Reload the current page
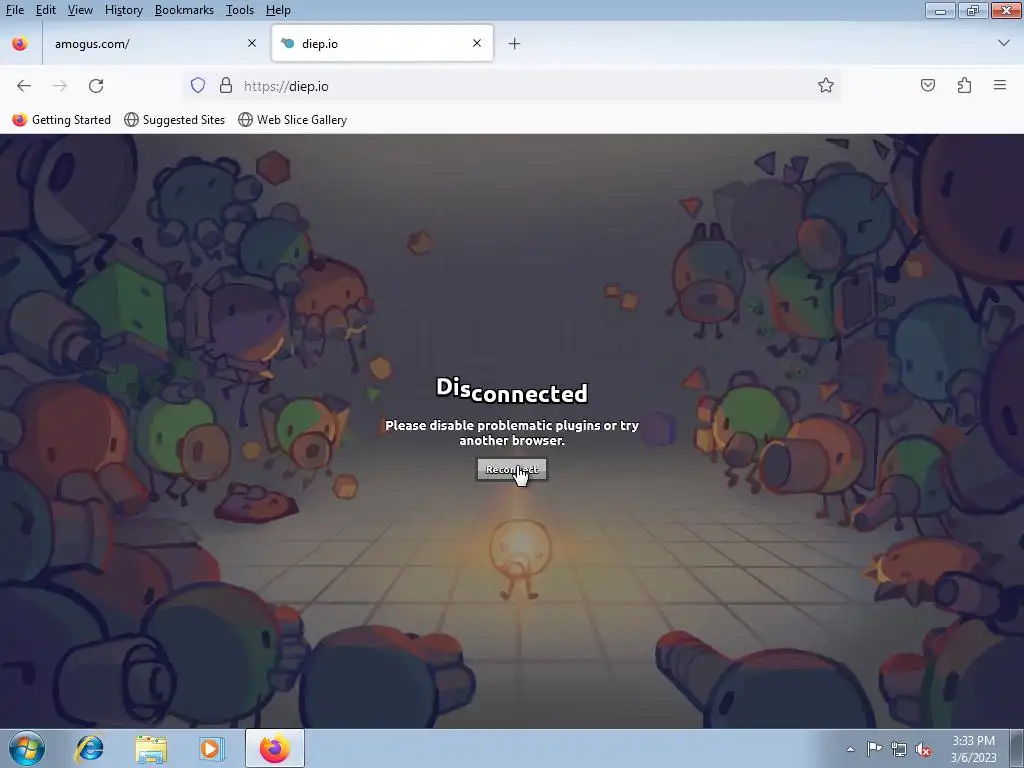This screenshot has height=768, width=1024. tap(96, 86)
